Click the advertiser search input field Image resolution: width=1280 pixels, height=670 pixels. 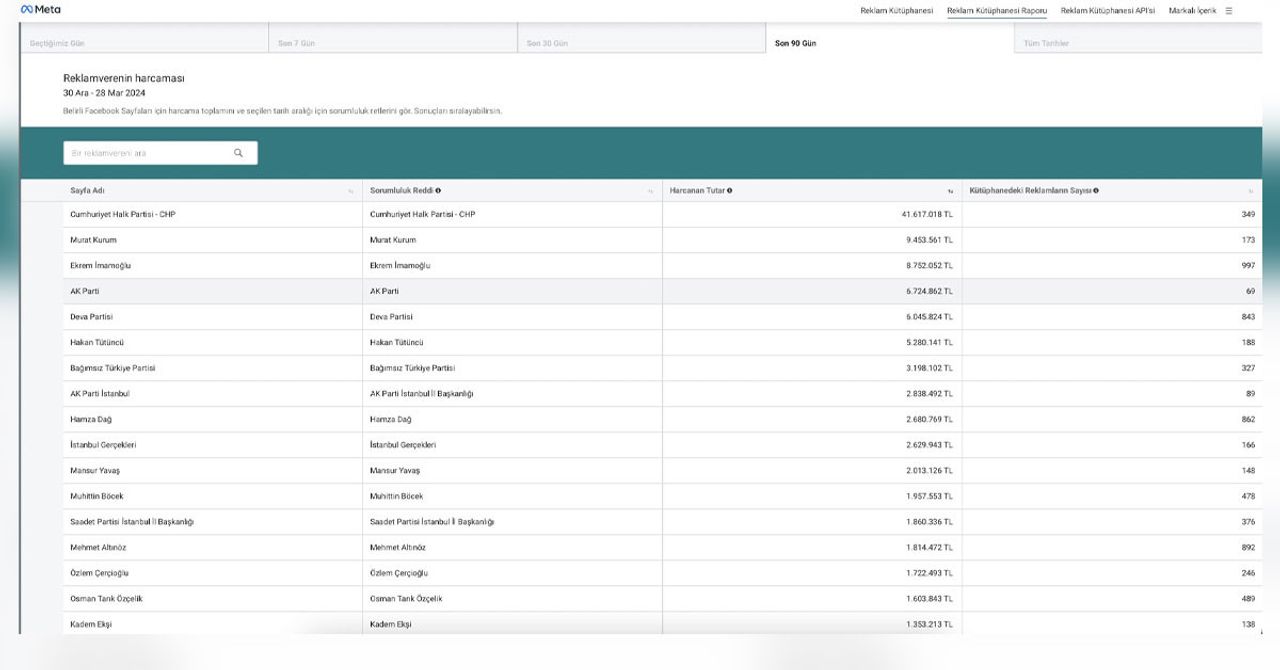tap(160, 153)
